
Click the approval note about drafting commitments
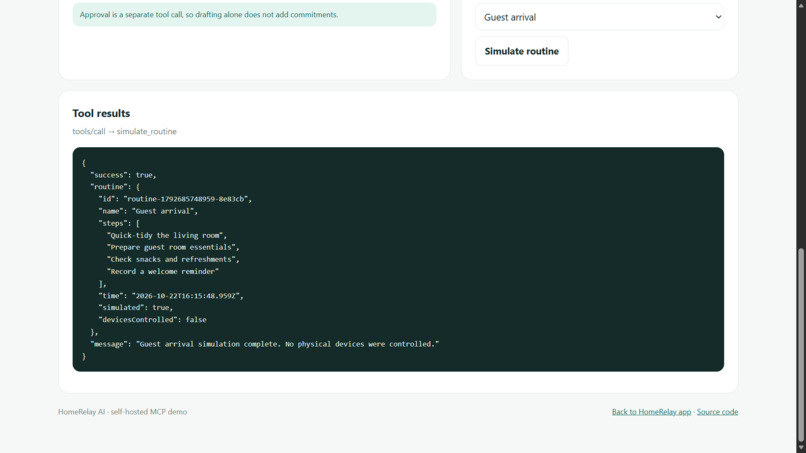[x=254, y=15]
